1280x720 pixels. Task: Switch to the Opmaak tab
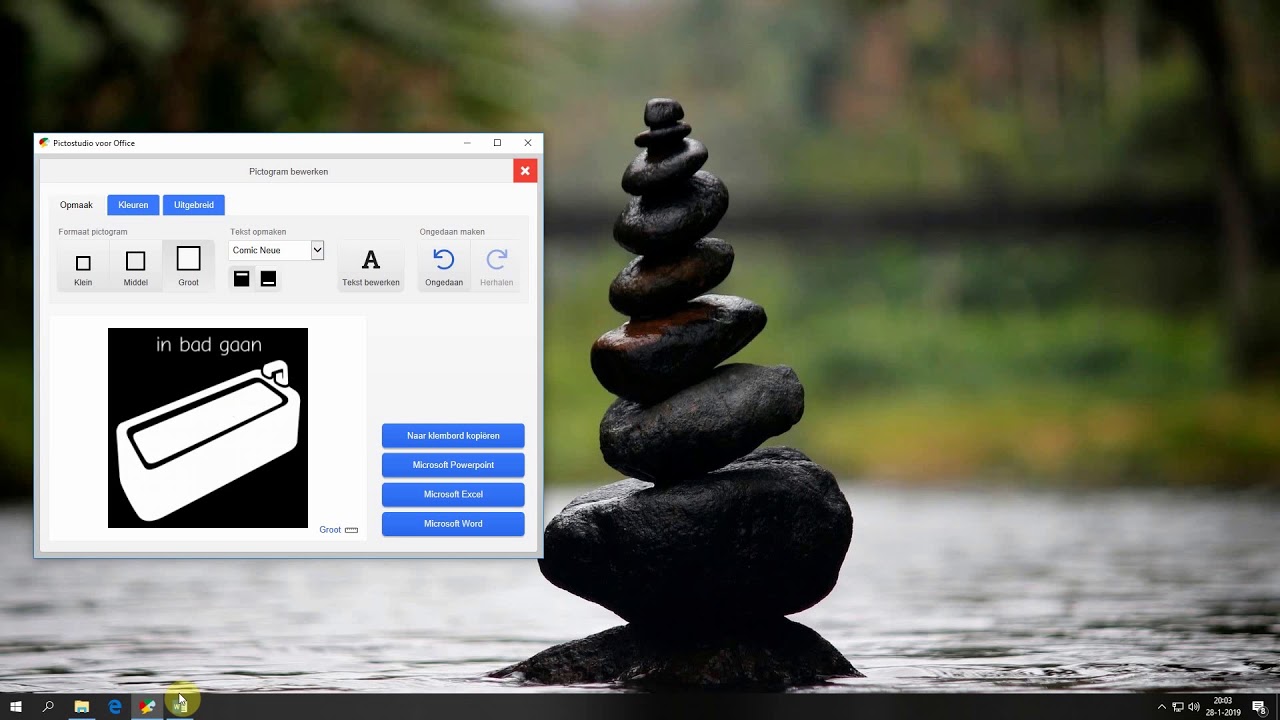(76, 205)
